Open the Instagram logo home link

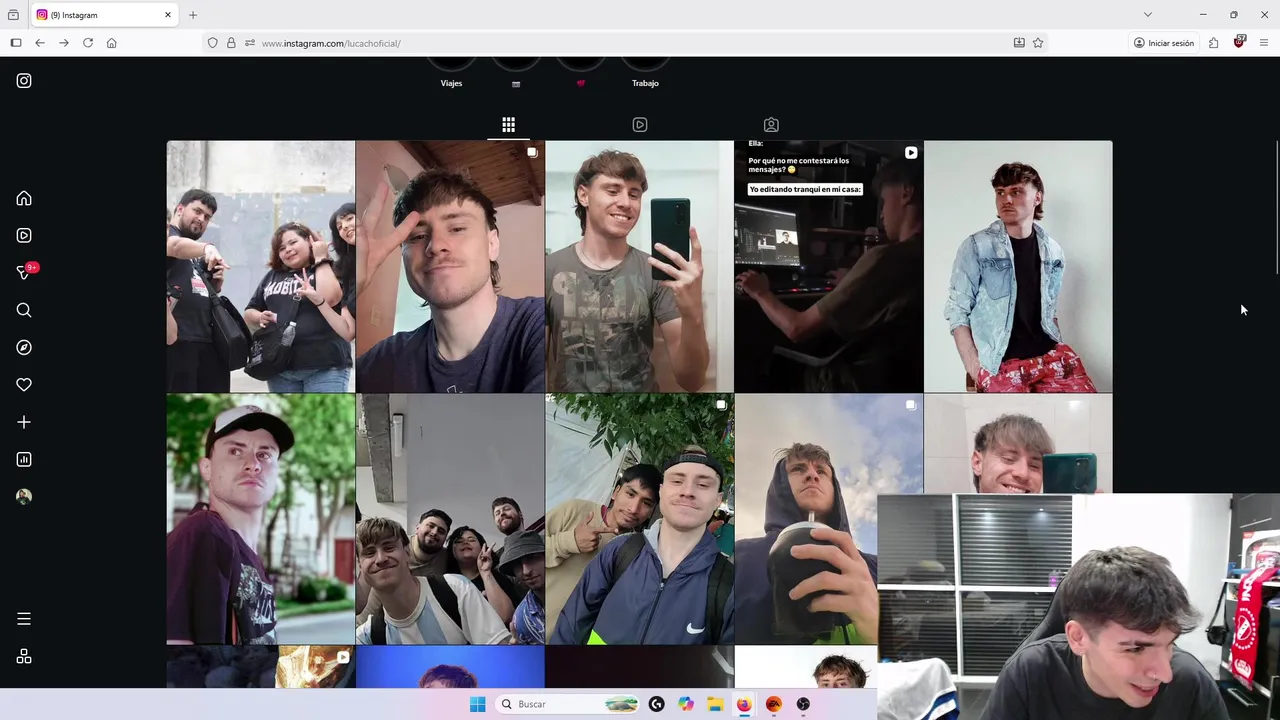(24, 81)
